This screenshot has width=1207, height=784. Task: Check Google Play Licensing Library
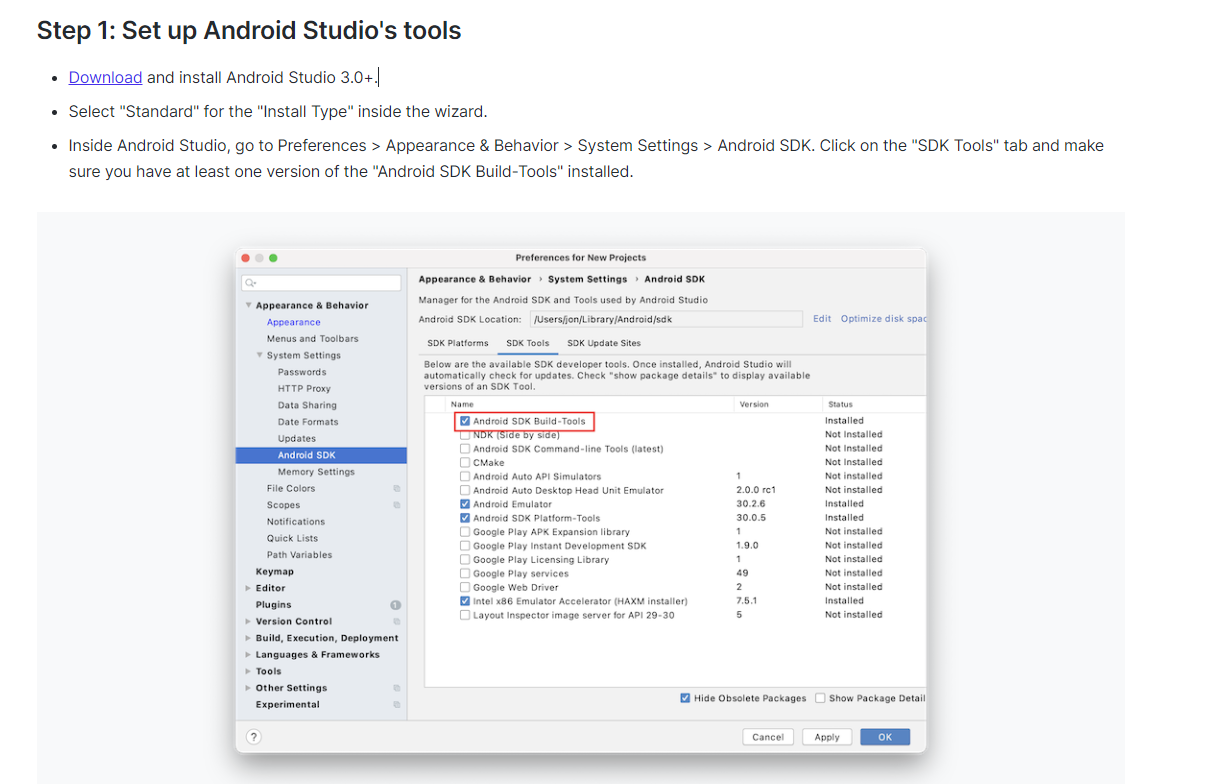(465, 560)
